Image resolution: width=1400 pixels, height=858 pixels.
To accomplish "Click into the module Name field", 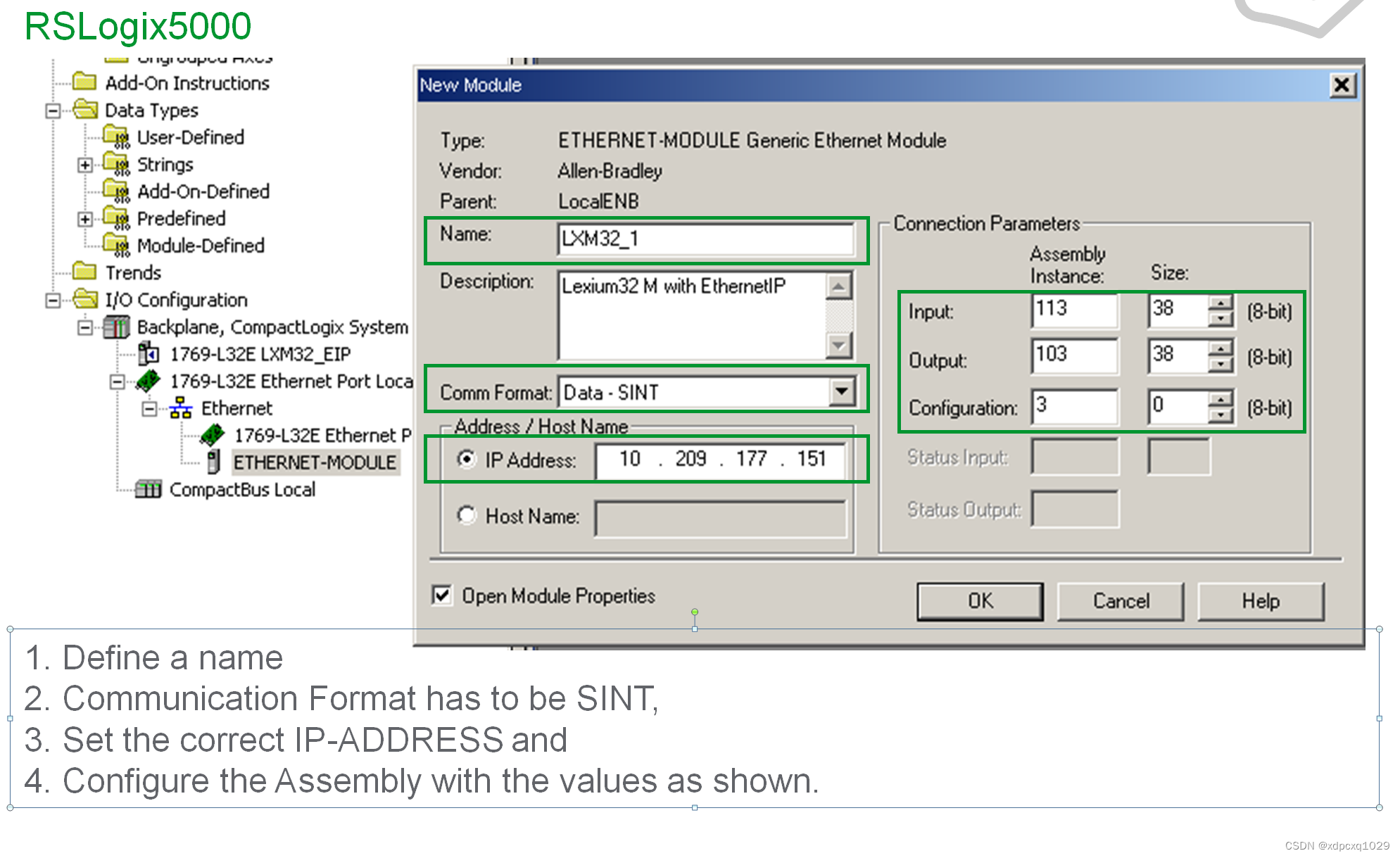I will (x=704, y=239).
